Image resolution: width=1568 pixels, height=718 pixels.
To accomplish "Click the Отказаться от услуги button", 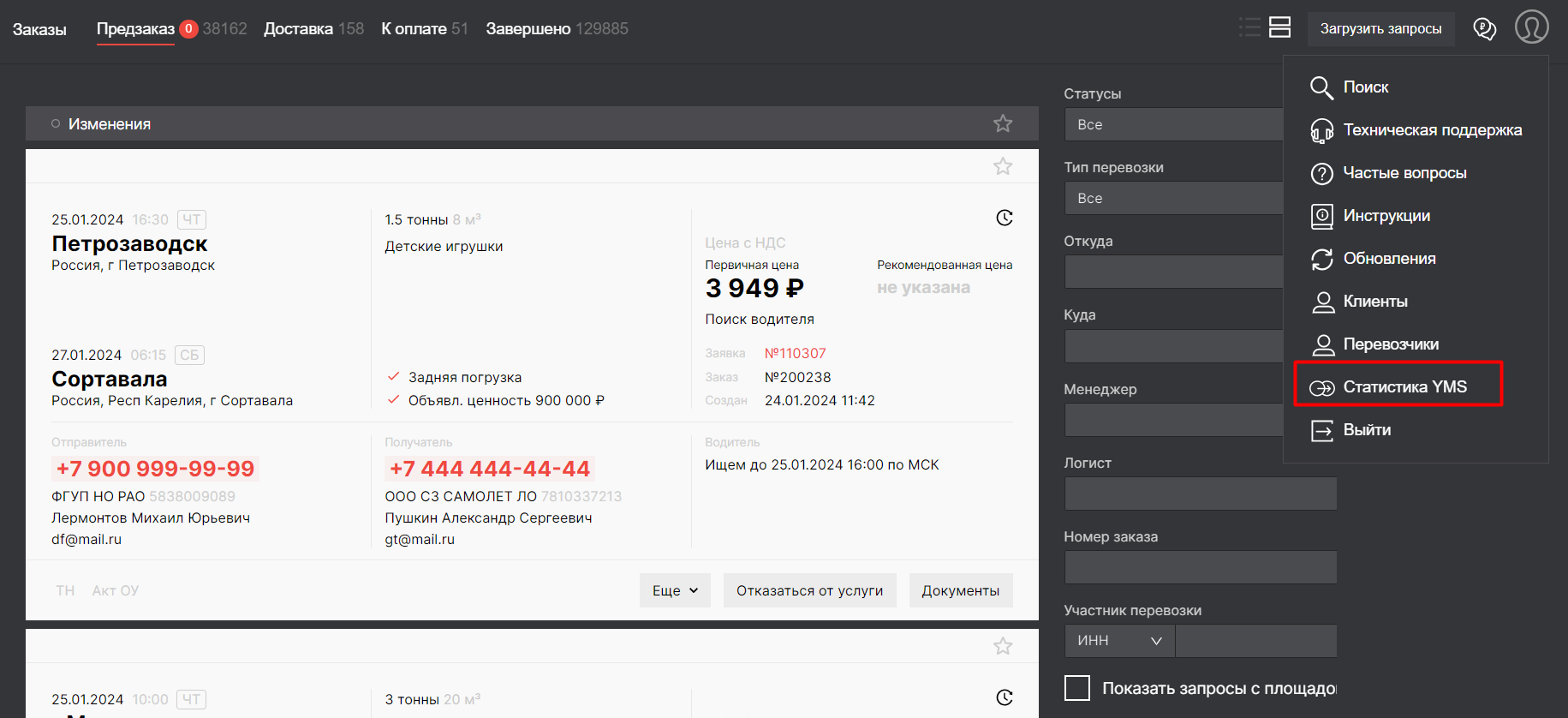I will click(809, 590).
